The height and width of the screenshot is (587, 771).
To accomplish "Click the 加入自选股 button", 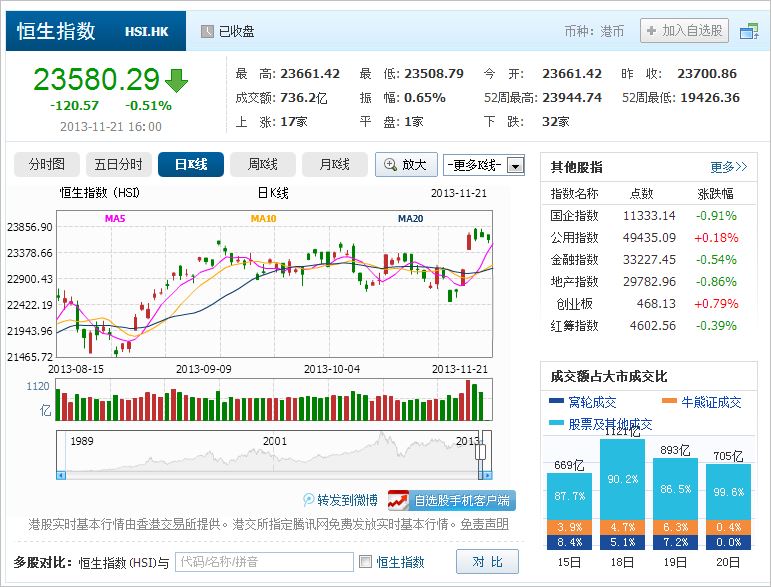I will 684,30.
